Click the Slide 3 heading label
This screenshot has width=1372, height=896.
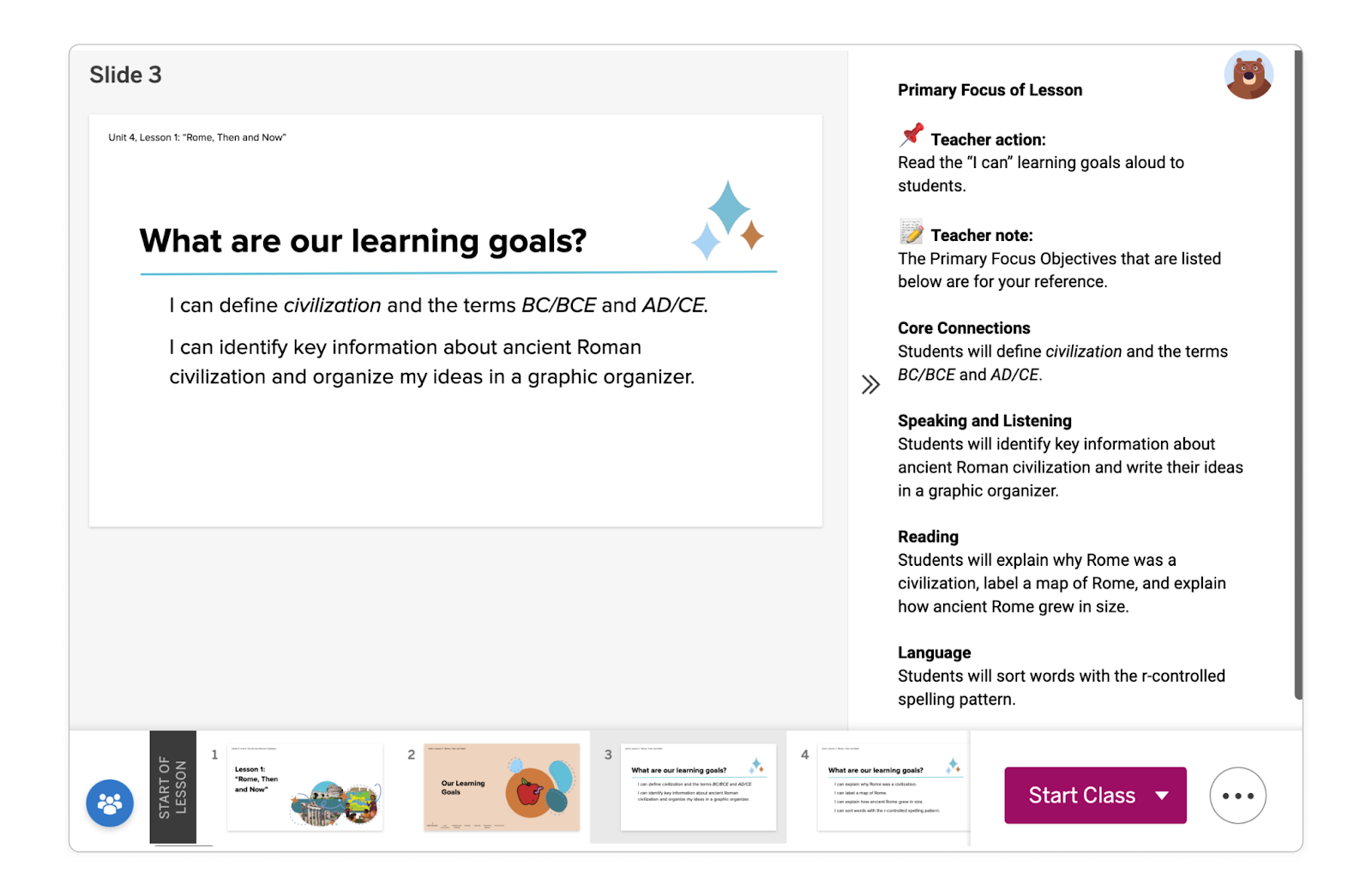[x=125, y=75]
